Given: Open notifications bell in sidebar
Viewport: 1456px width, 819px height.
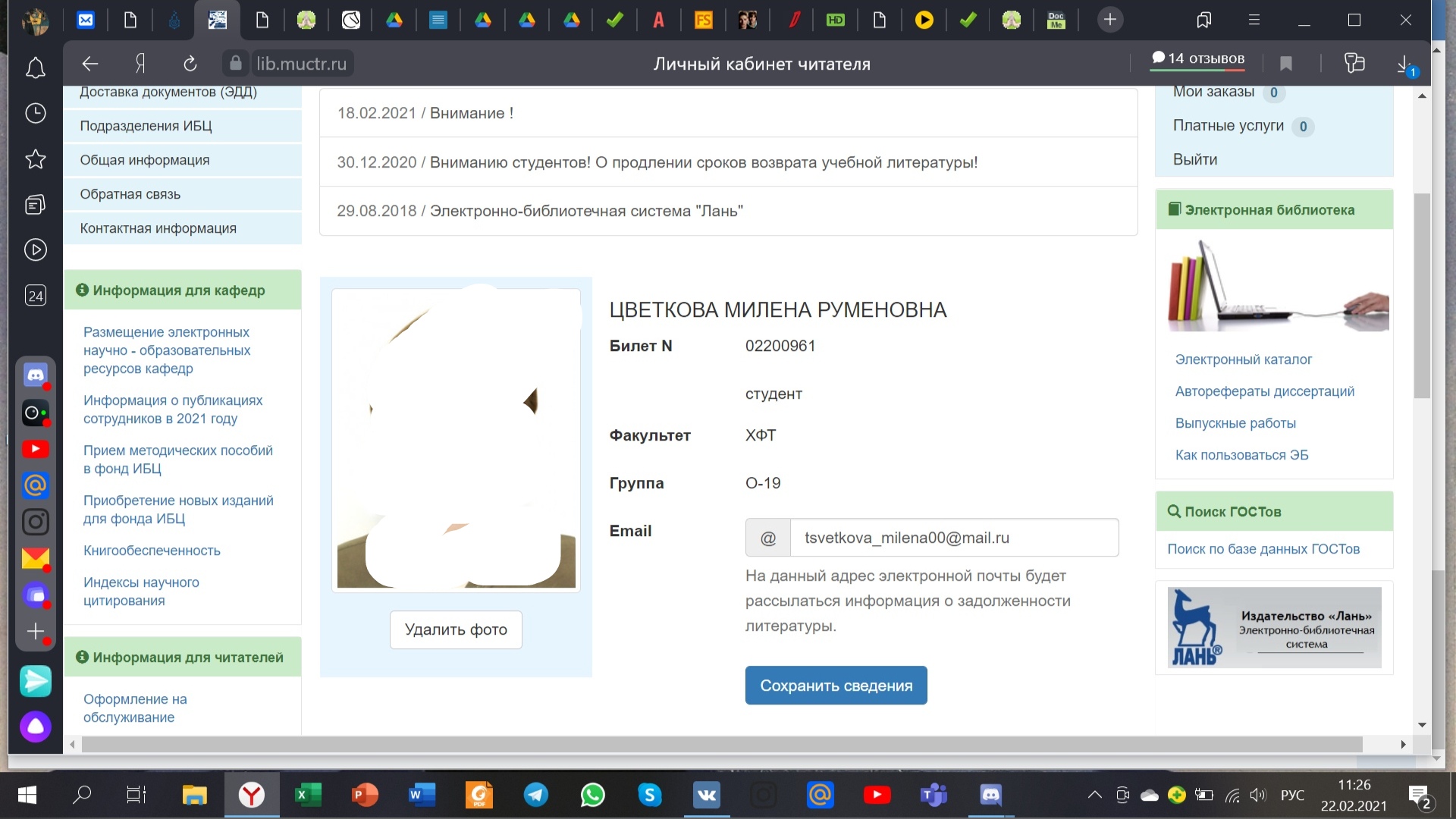Looking at the screenshot, I should coord(35,69).
